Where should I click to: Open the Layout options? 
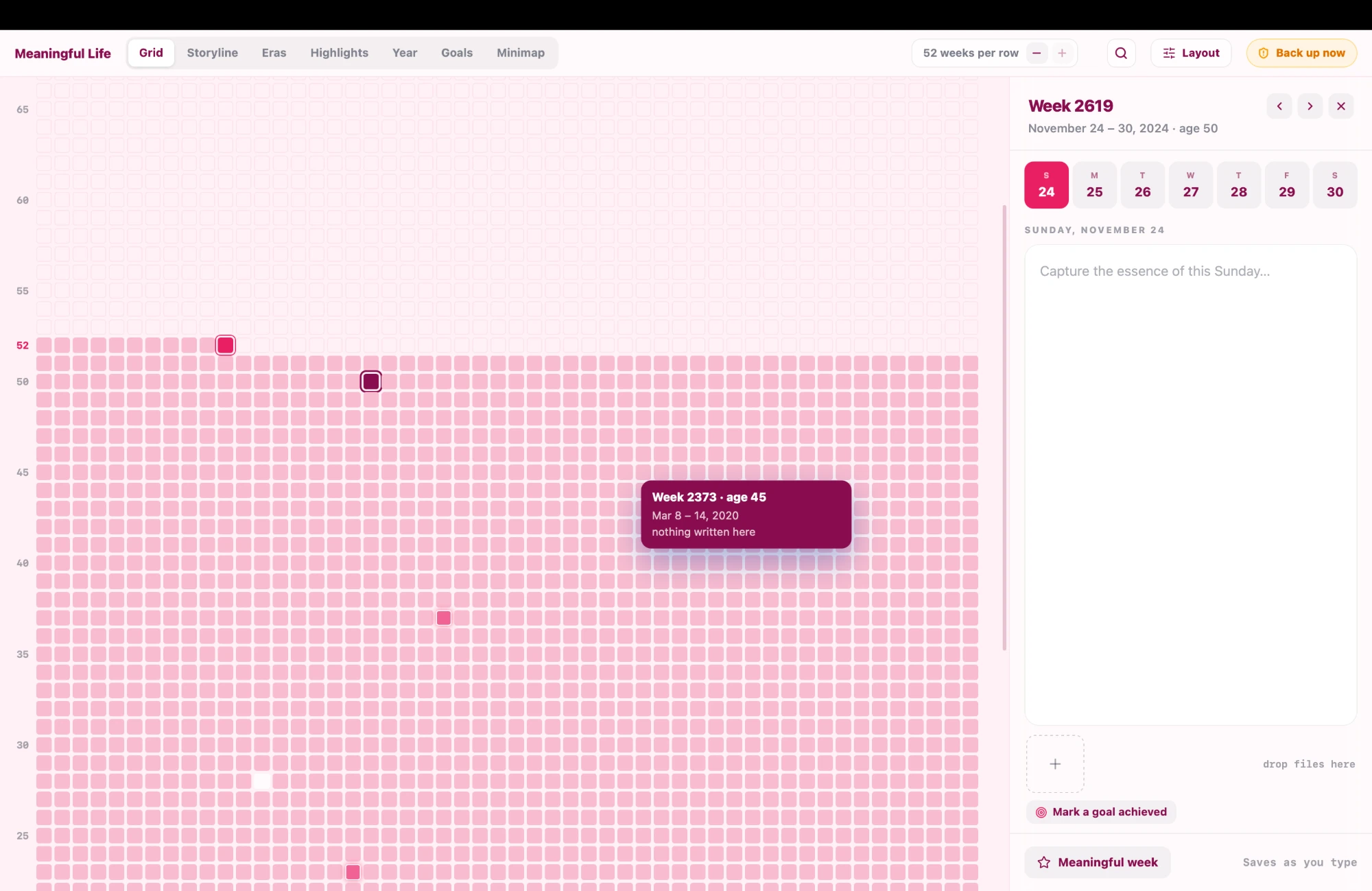[x=1191, y=53]
